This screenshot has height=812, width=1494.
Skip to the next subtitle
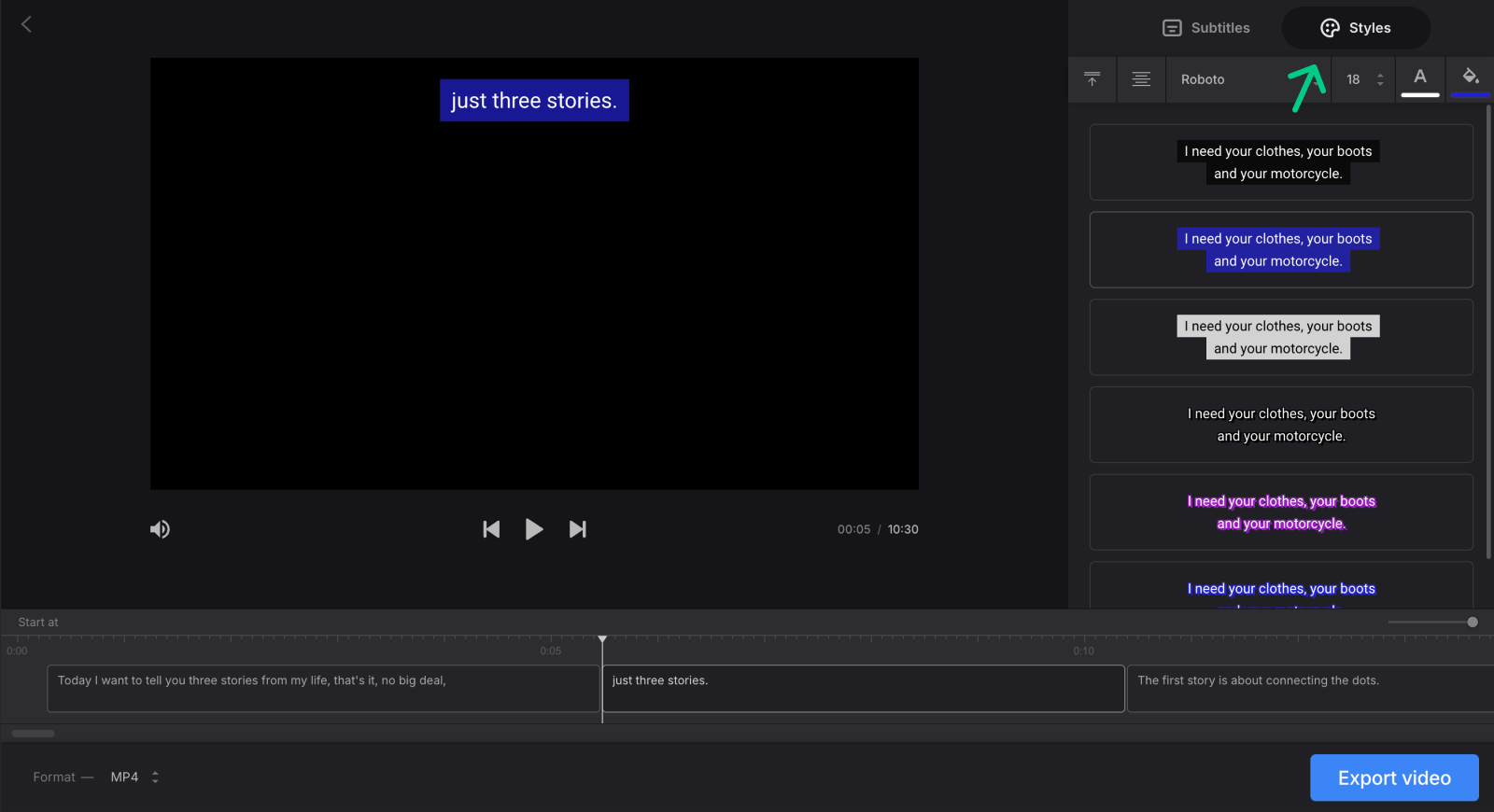point(578,529)
